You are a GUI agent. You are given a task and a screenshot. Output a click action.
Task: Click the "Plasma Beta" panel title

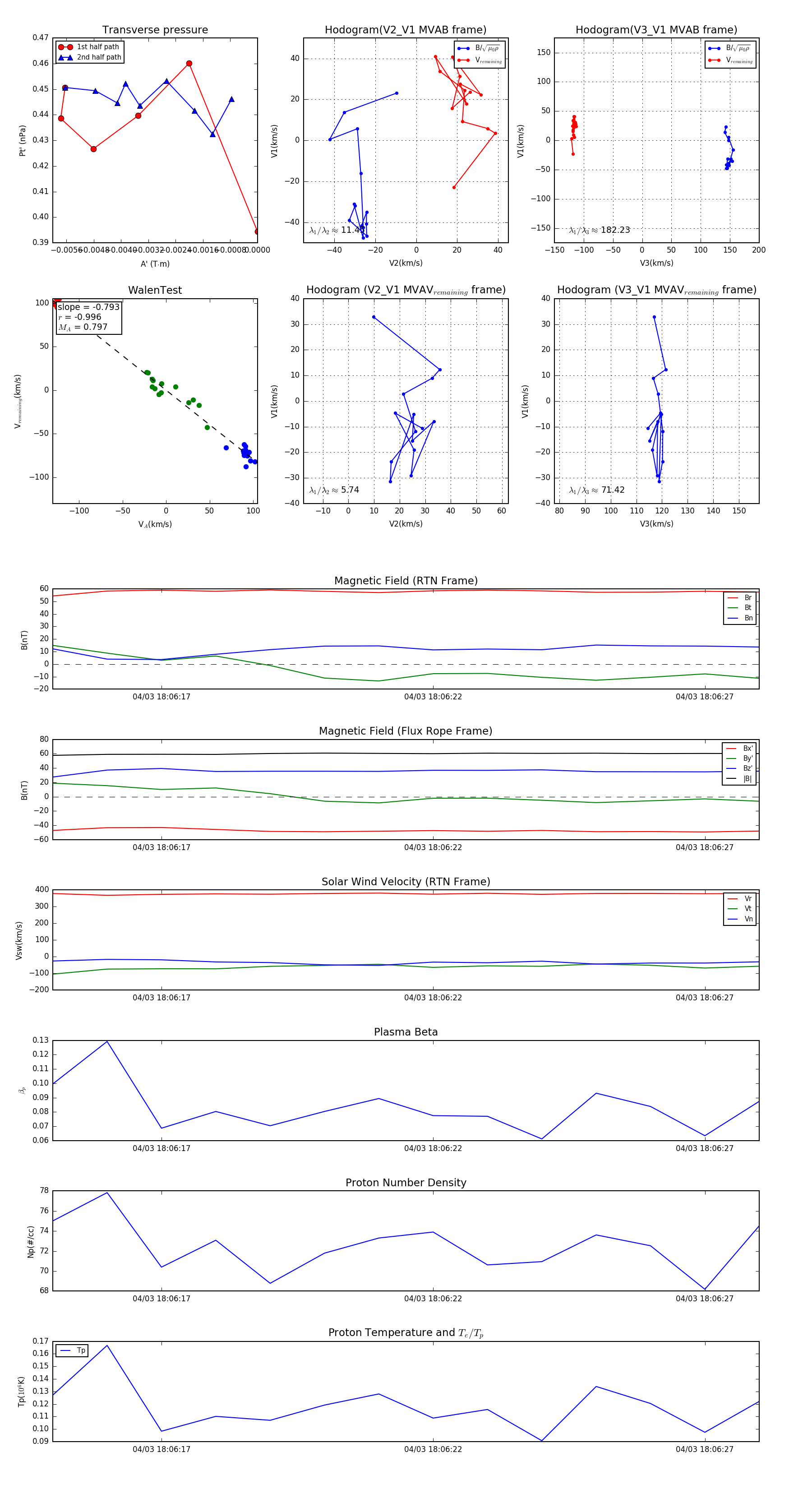point(406,1032)
